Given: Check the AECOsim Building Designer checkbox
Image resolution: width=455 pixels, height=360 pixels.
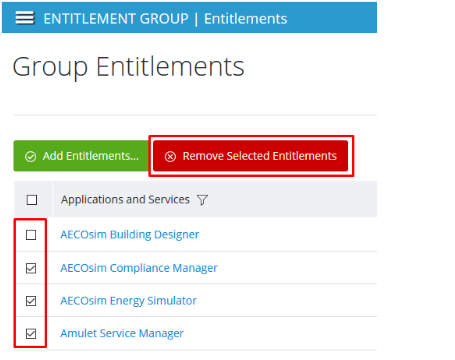Looking at the screenshot, I should pos(31,235).
